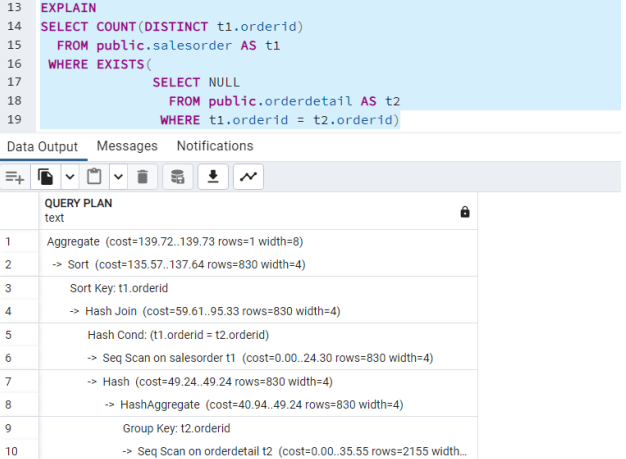Viewport: 626px width, 459px height.
Task: Open the Paste options dropdown arrow
Action: pos(119,177)
